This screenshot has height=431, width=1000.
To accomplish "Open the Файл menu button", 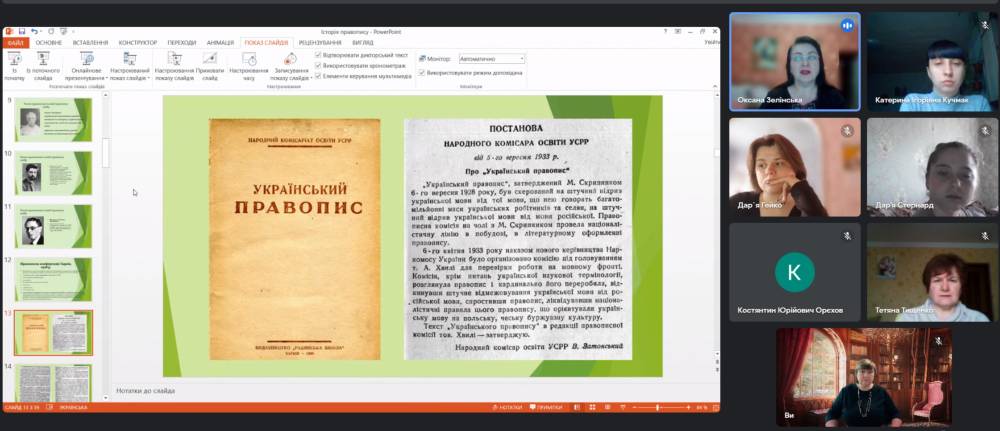I will click(15, 43).
